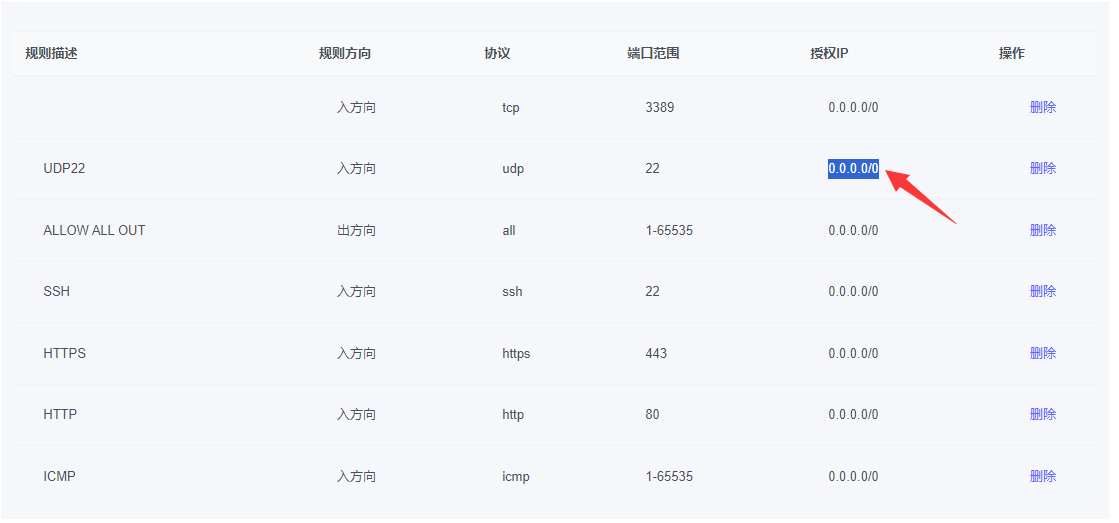1119x523 pixels.
Task: Delete the tcp 3389 rule
Action: point(1042,107)
